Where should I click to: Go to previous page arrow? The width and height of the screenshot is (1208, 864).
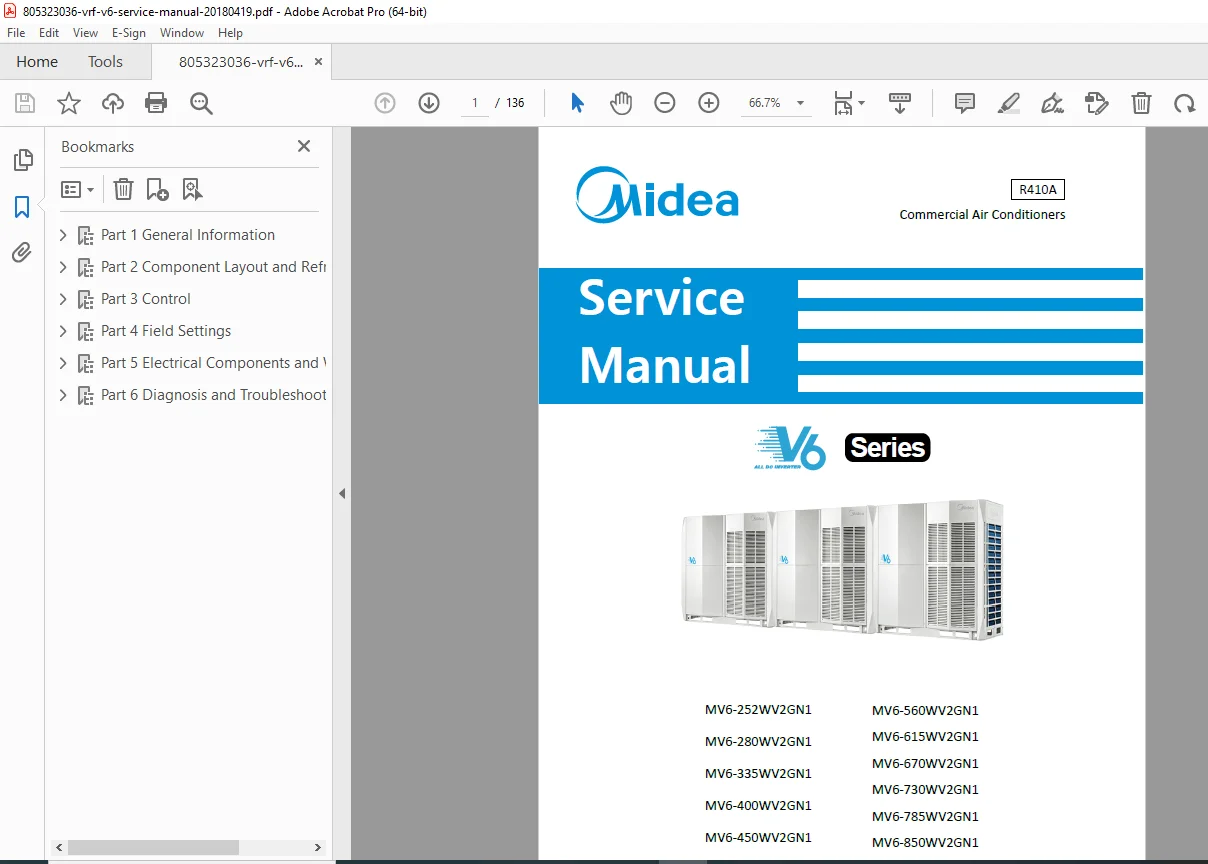click(x=385, y=103)
